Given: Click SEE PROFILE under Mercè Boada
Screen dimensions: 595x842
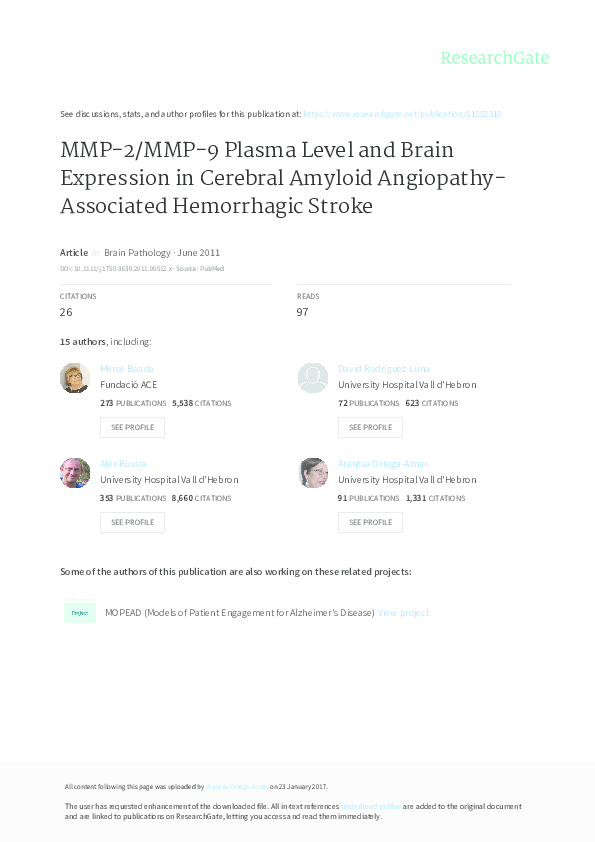Looking at the screenshot, I should coord(132,427).
